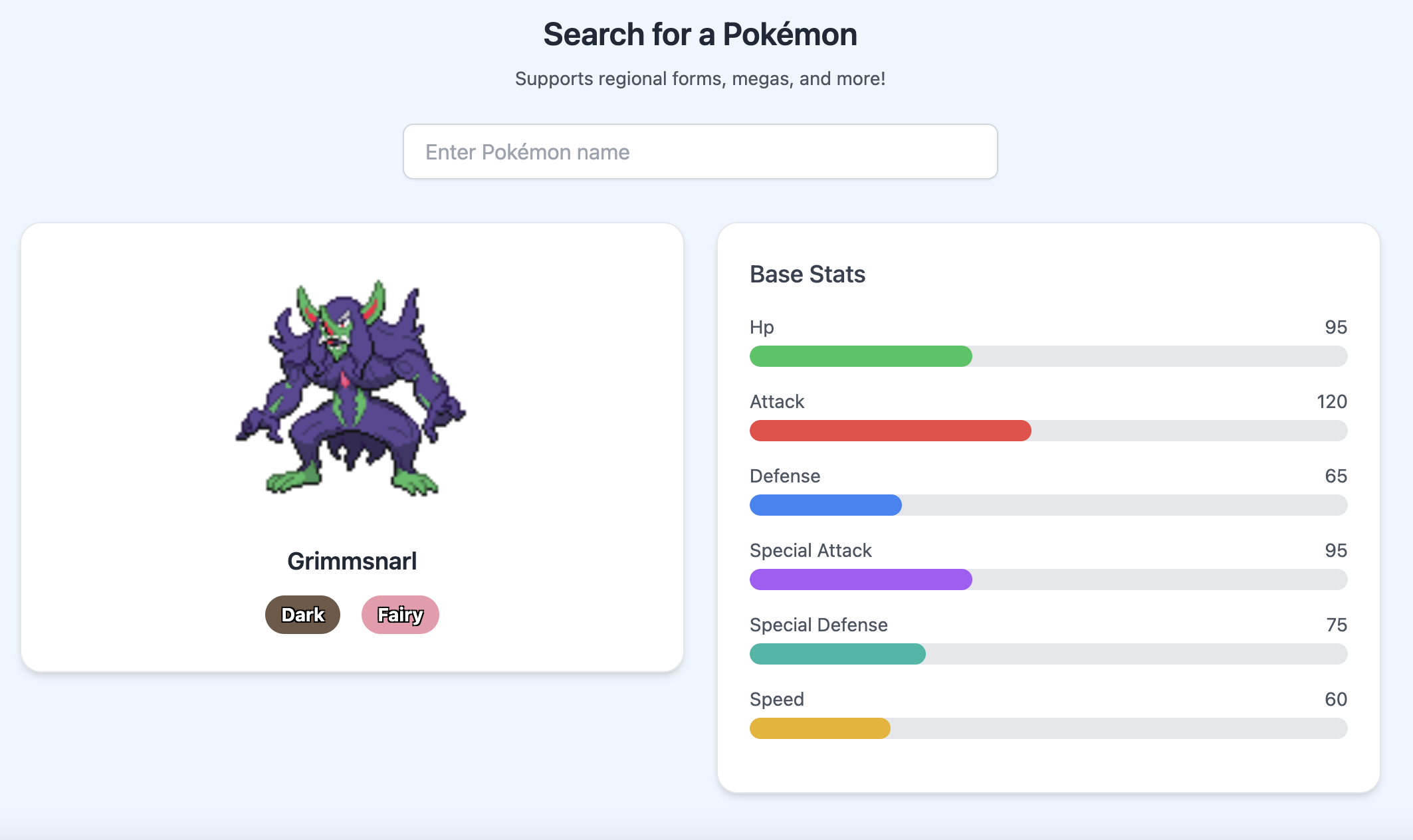
Task: Select the Dark type badge
Action: [302, 615]
